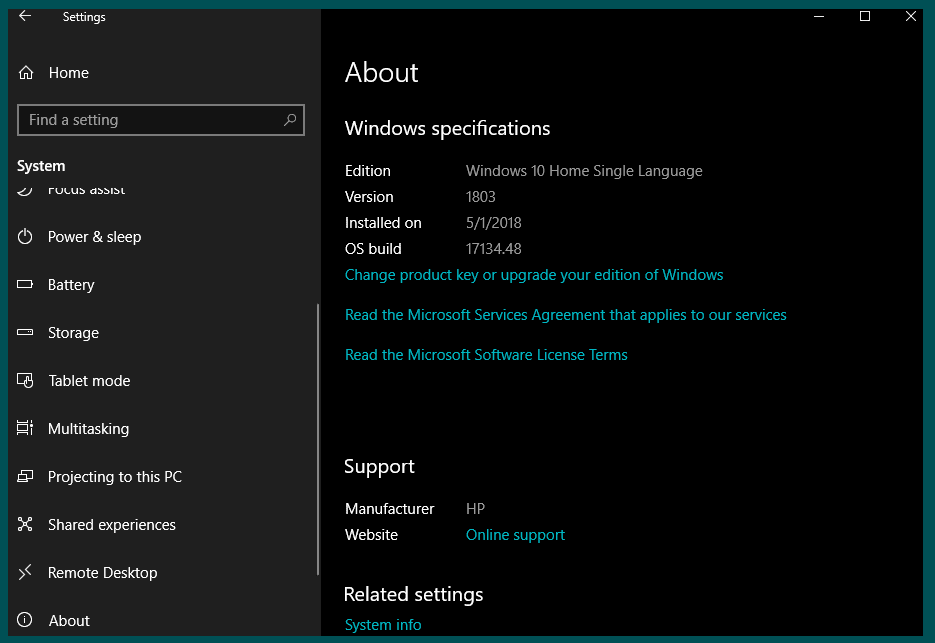Image resolution: width=935 pixels, height=643 pixels.
Task: Click the Find a setting search box
Action: [161, 120]
